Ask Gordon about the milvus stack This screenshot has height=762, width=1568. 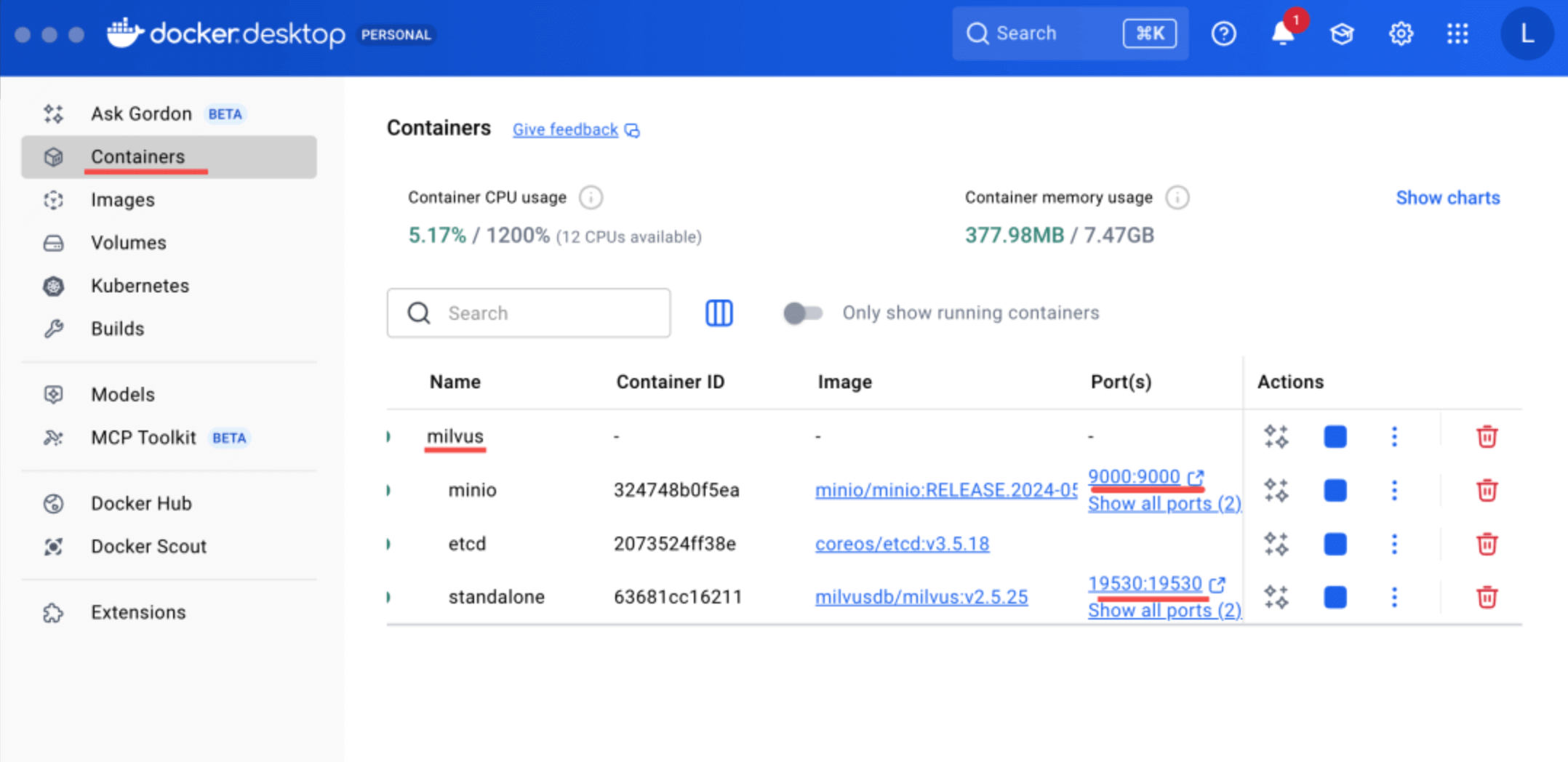tap(1276, 436)
